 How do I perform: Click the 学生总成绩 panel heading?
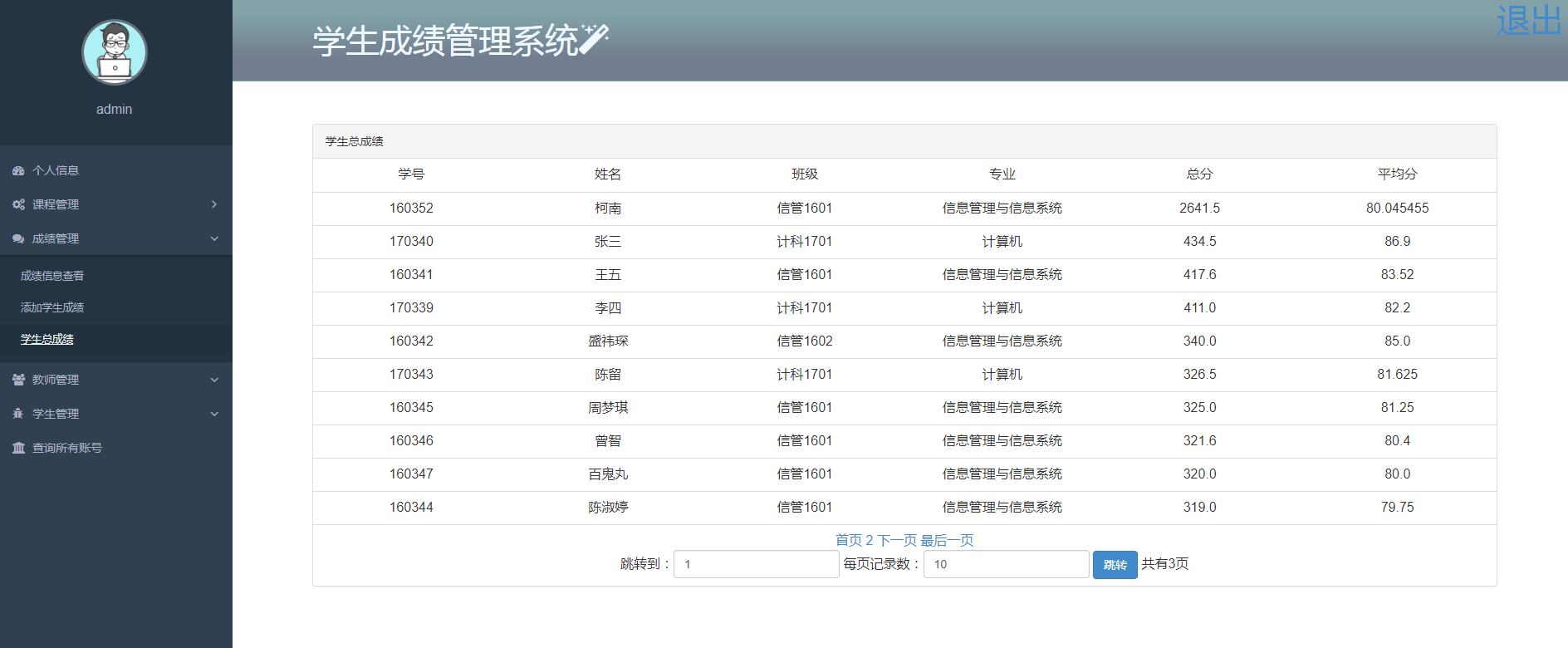tap(355, 142)
